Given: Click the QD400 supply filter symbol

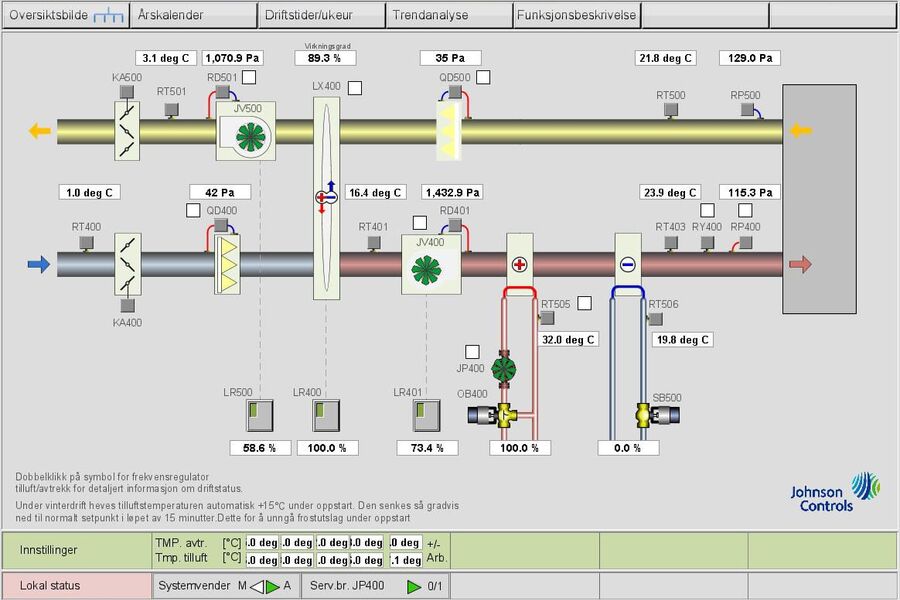Looking at the screenshot, I should [x=229, y=265].
